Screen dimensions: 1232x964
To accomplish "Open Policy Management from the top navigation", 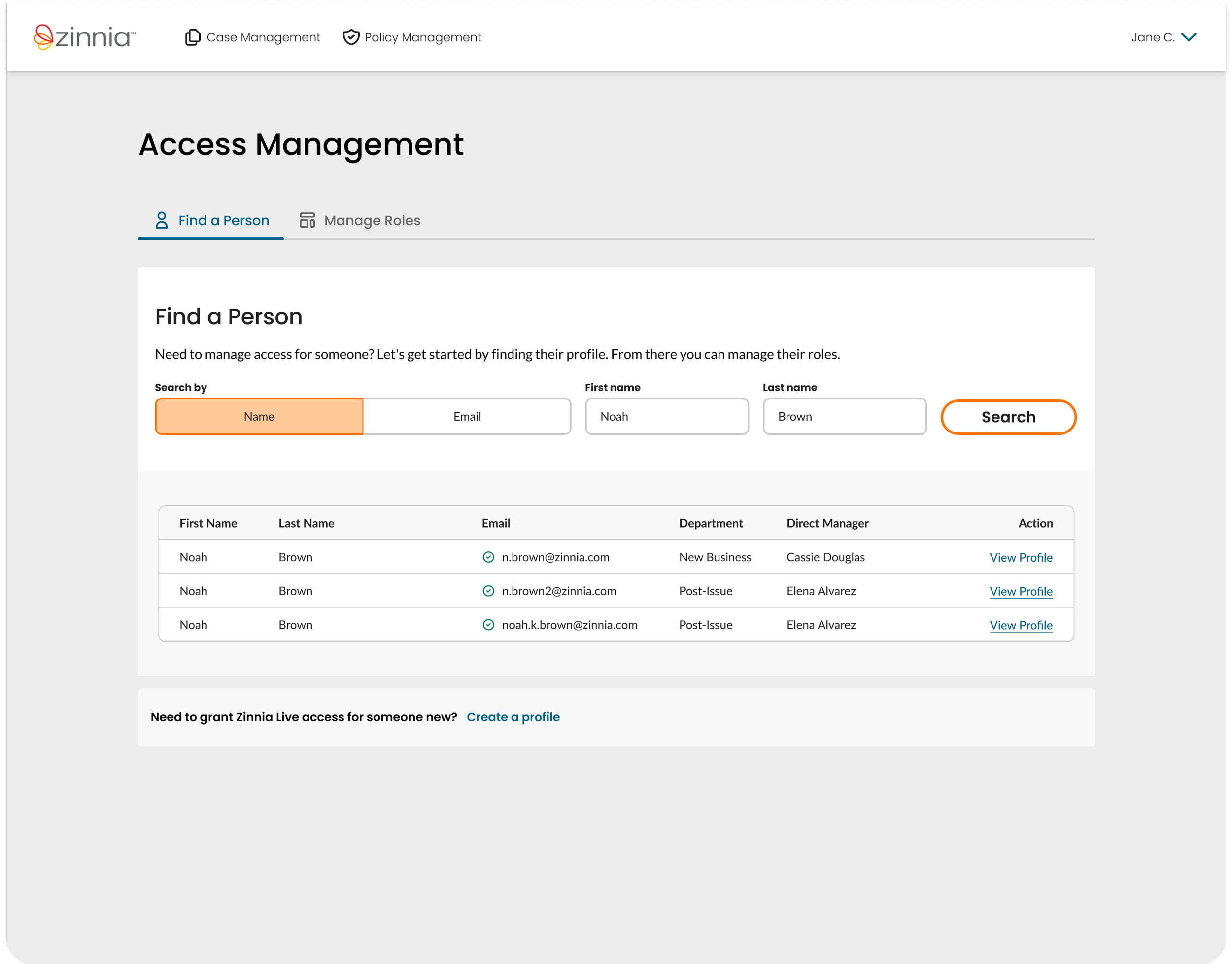I will 422,37.
